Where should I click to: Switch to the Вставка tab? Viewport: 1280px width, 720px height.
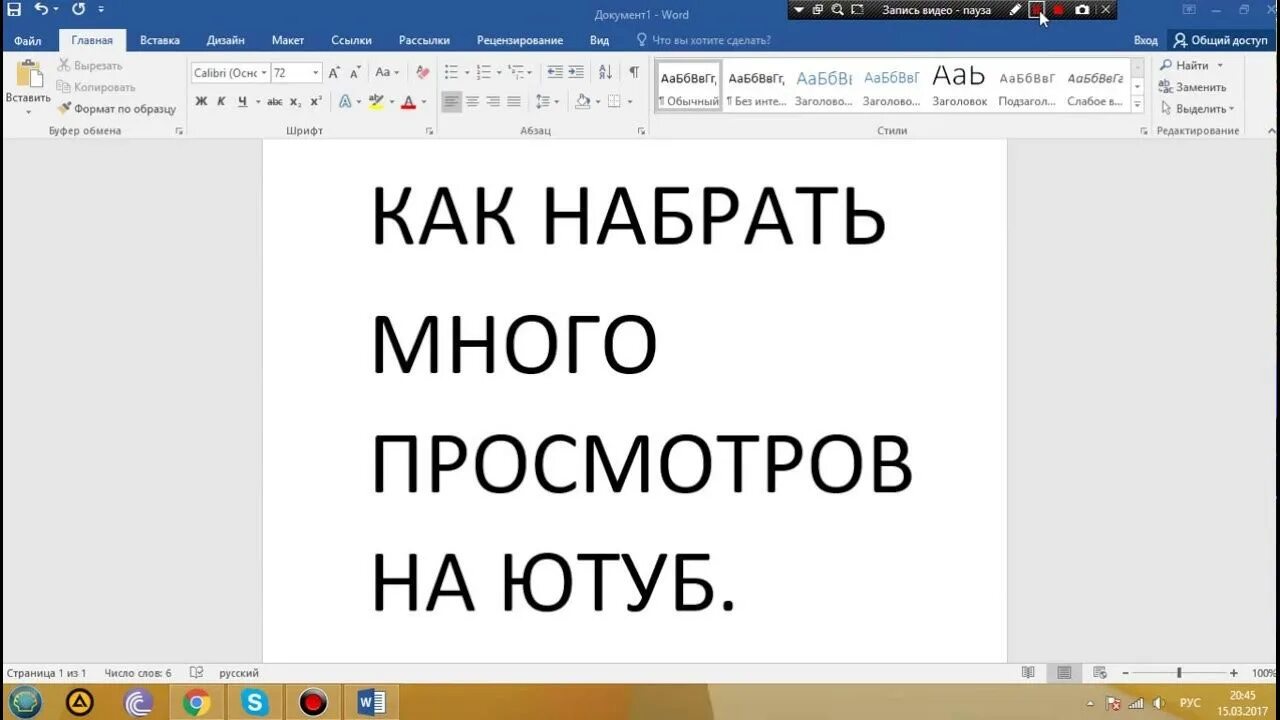pos(160,40)
